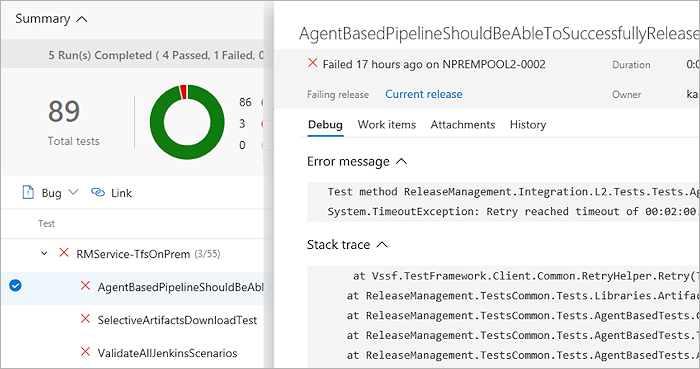
Task: Click the Bug document icon
Action: coord(28,192)
